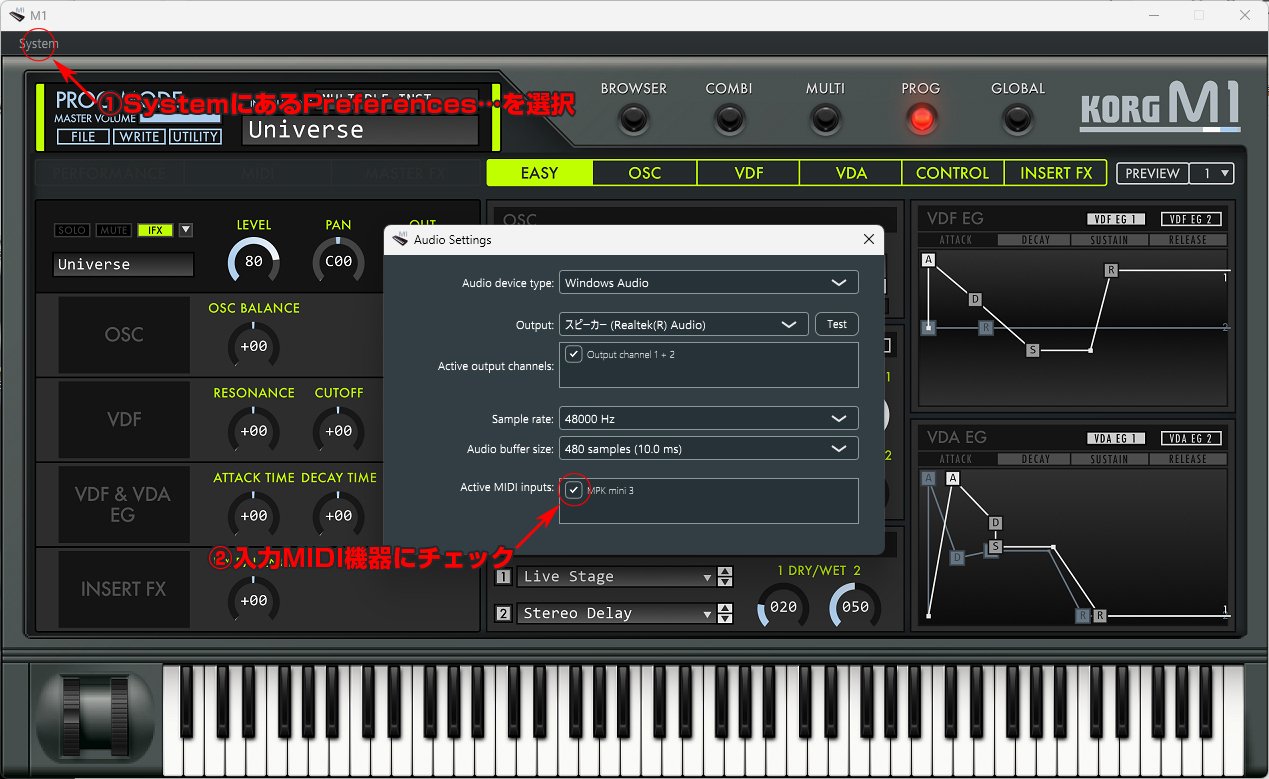Open the dropdown arrow beside IFX
Screen dimensions: 1269x779
(185, 230)
